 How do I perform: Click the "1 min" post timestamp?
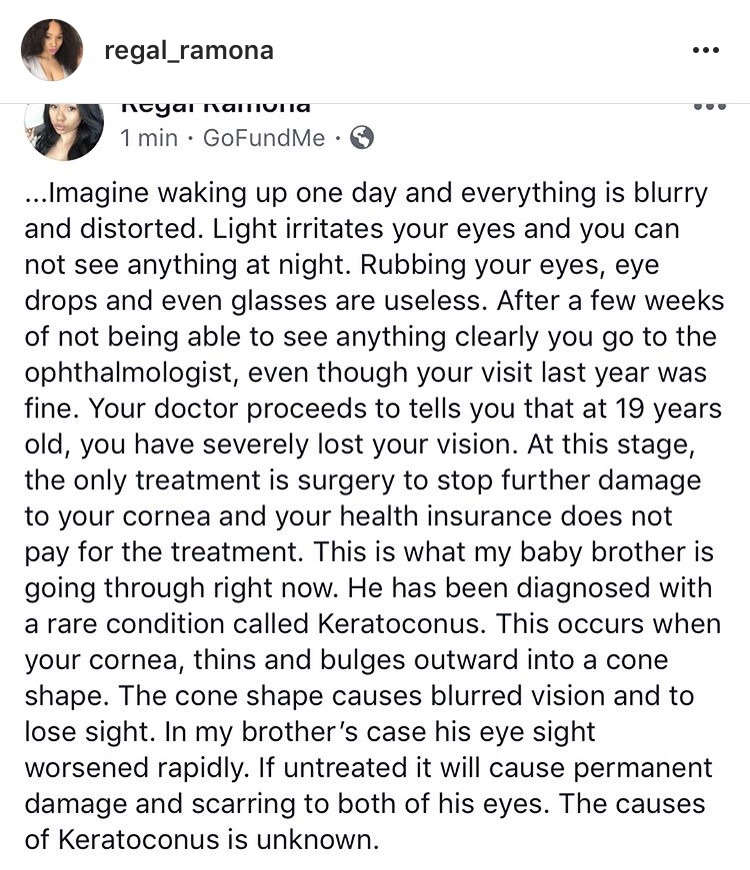(148, 138)
